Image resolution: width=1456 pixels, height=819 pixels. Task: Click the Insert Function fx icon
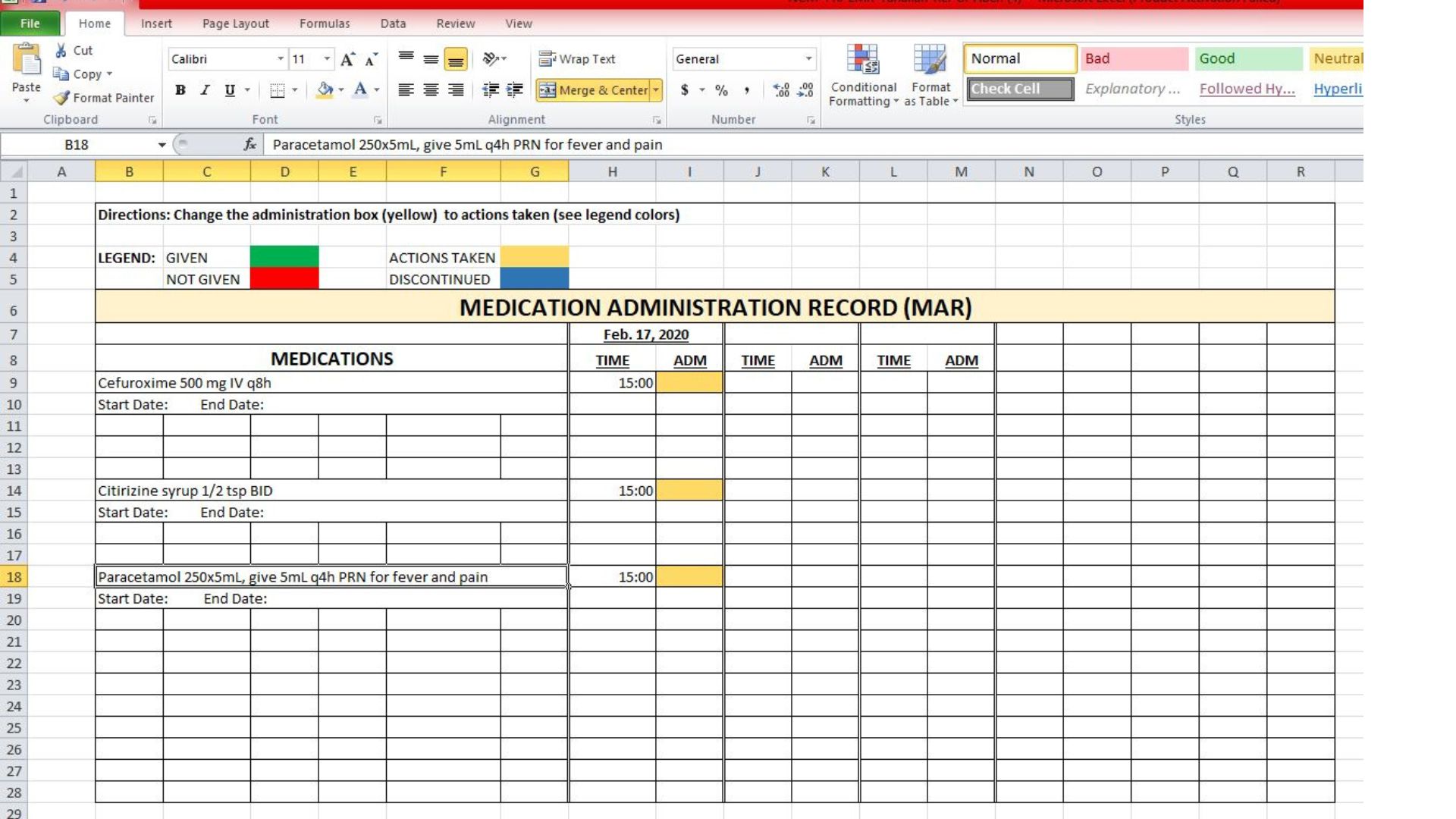[249, 144]
